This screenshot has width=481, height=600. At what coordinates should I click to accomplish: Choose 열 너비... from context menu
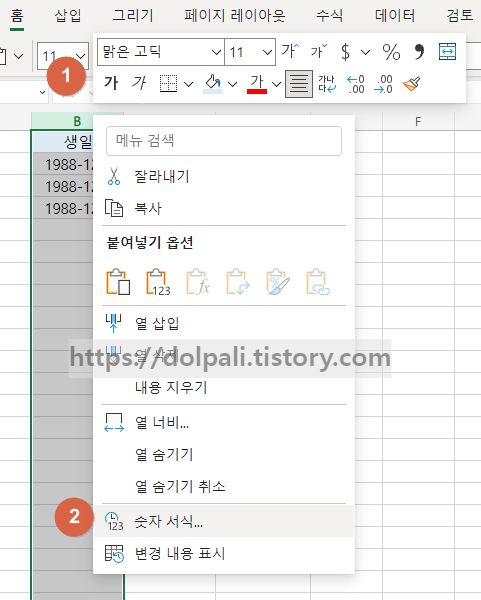click(x=224, y=422)
